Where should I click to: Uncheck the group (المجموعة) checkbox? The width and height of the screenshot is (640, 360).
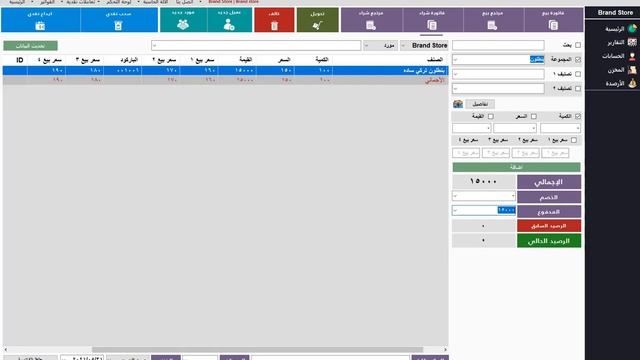pyautogui.click(x=578, y=60)
